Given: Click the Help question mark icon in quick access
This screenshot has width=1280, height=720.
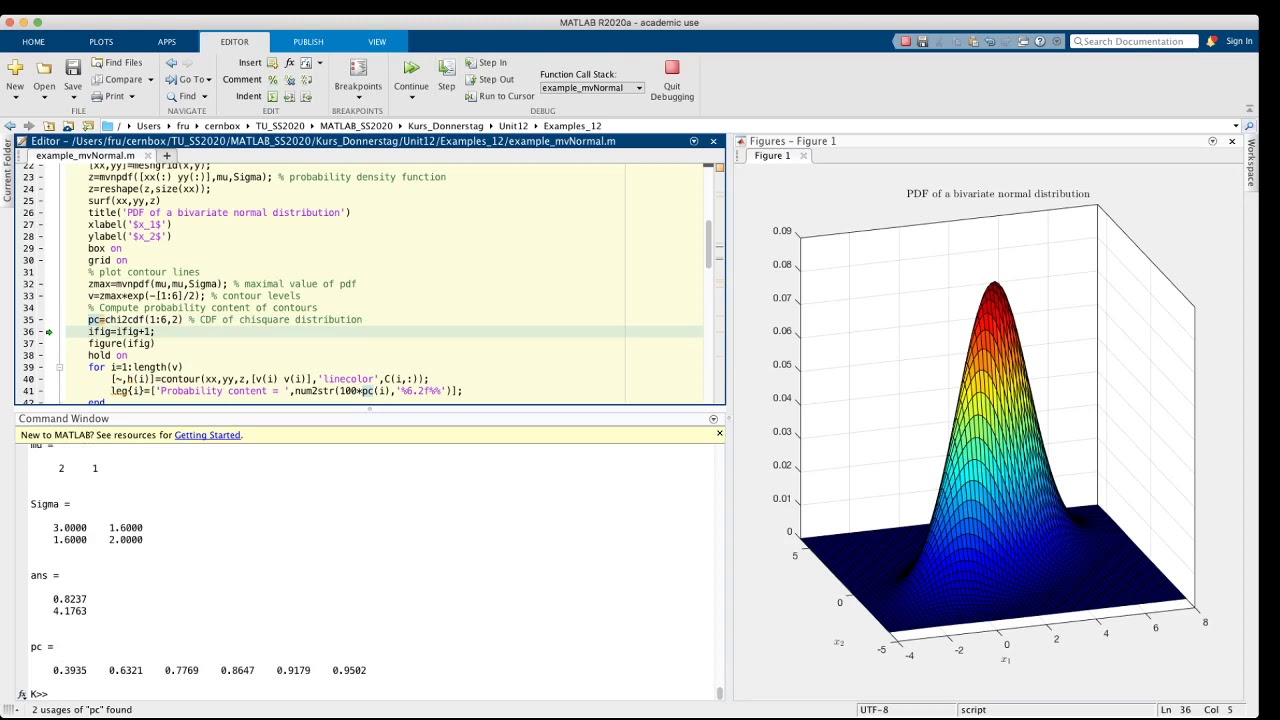Looking at the screenshot, I should coord(1040,41).
